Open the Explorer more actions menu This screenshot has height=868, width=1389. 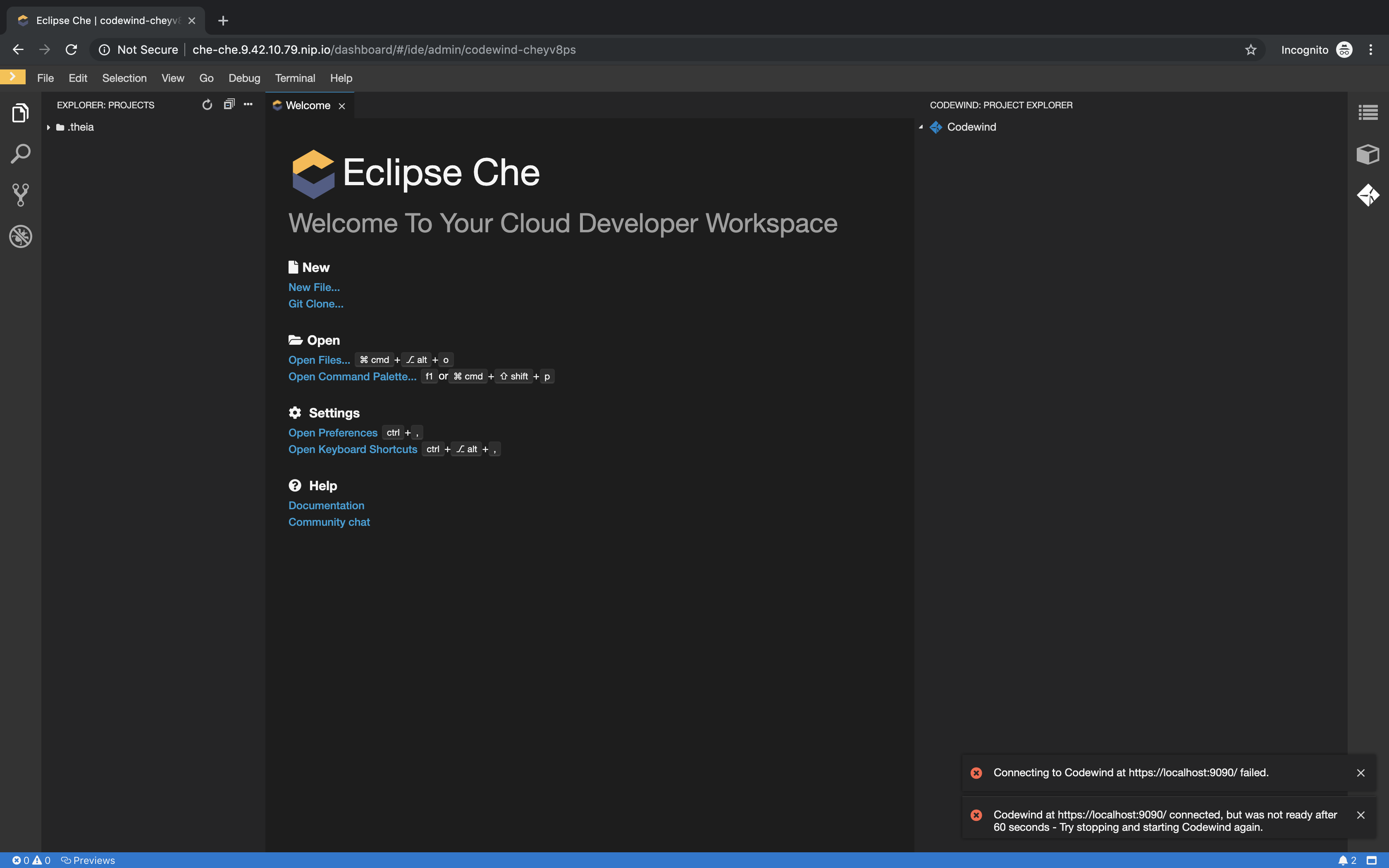tap(248, 104)
